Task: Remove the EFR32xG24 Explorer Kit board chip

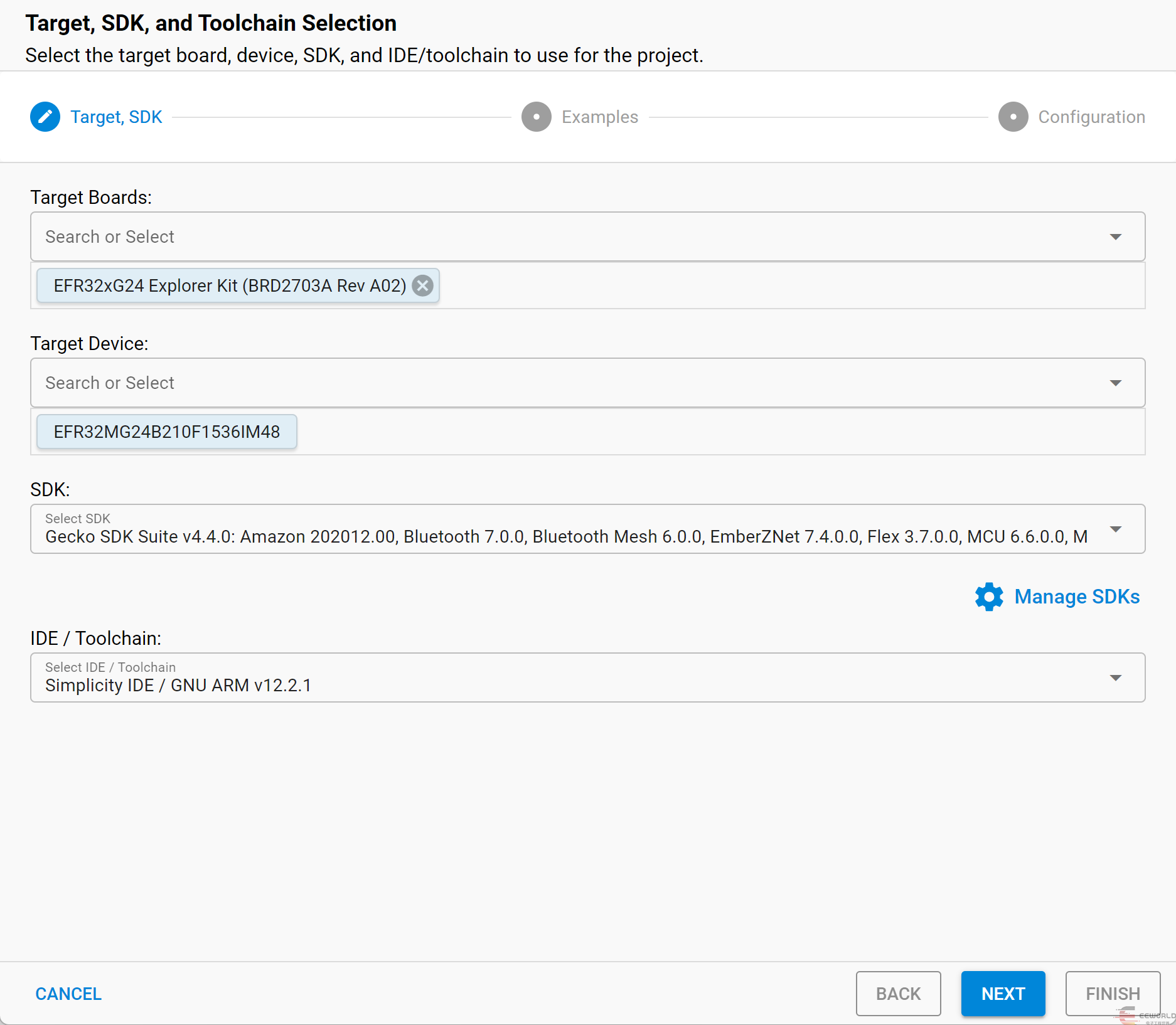Action: click(423, 285)
